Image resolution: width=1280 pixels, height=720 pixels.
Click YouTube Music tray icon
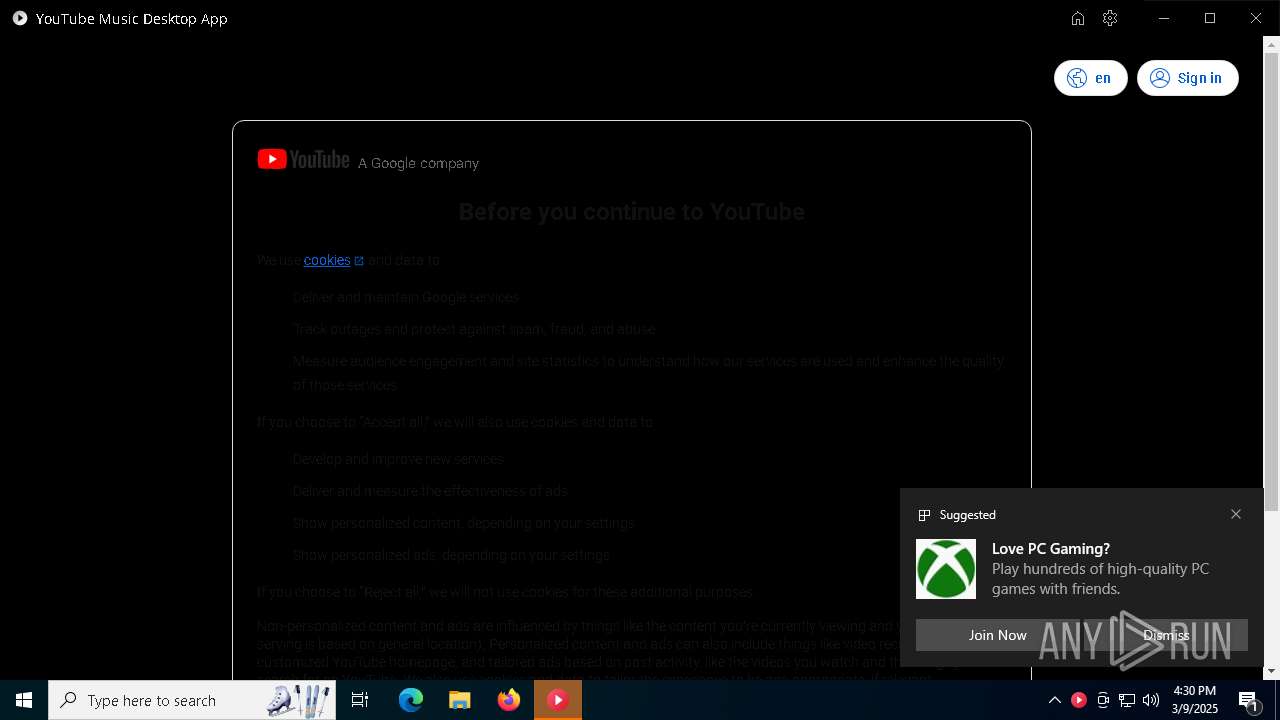(x=1079, y=700)
